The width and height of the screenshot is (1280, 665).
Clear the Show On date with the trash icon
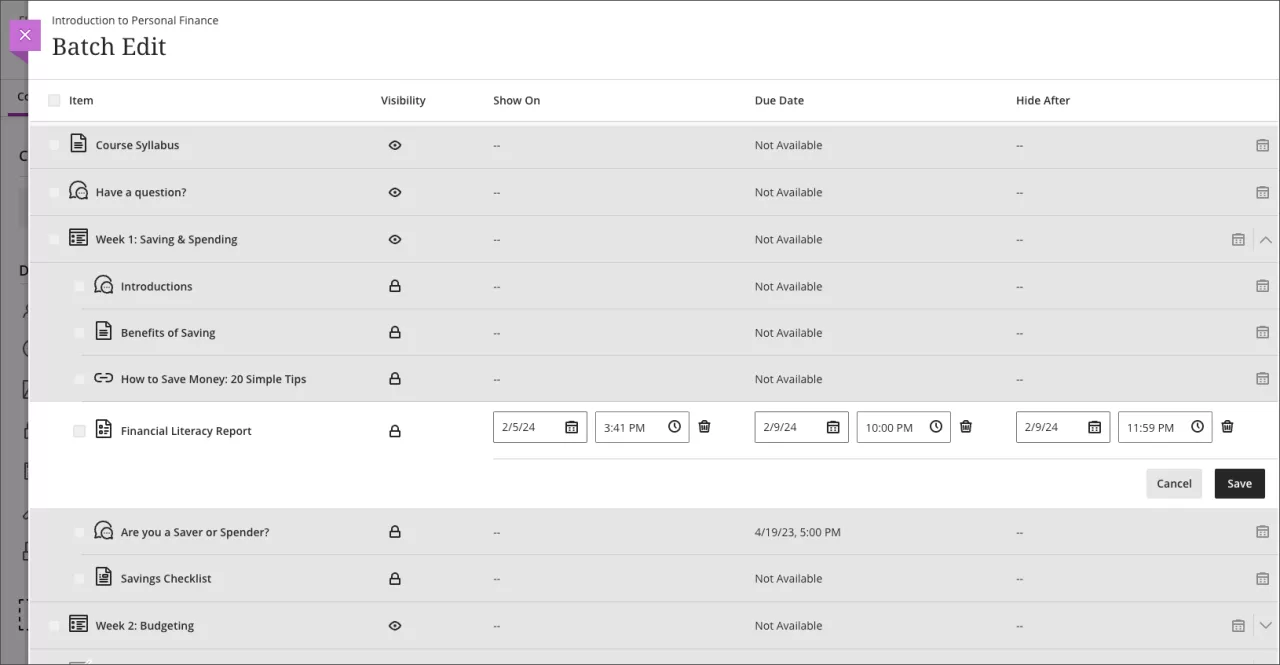pos(704,427)
